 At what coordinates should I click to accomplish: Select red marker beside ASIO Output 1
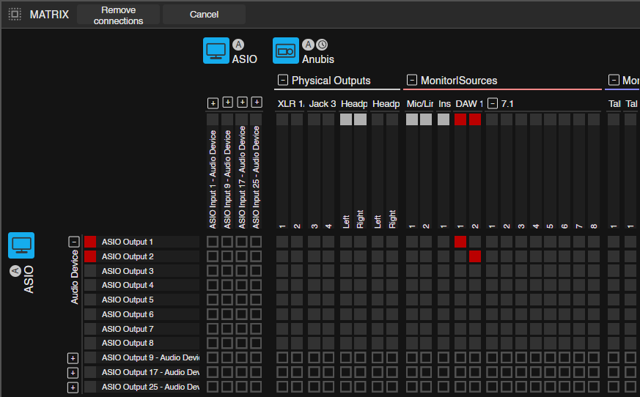point(90,242)
